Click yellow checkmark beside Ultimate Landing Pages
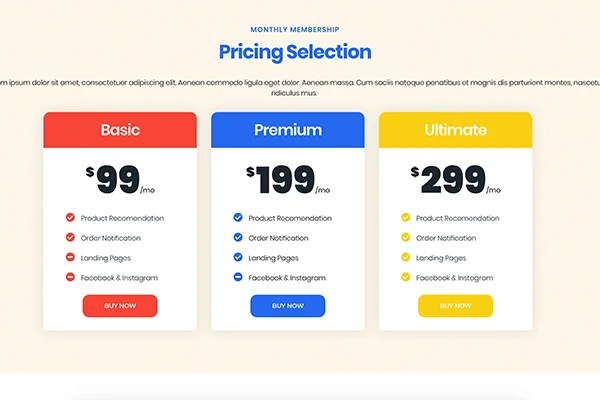 pyautogui.click(x=406, y=257)
